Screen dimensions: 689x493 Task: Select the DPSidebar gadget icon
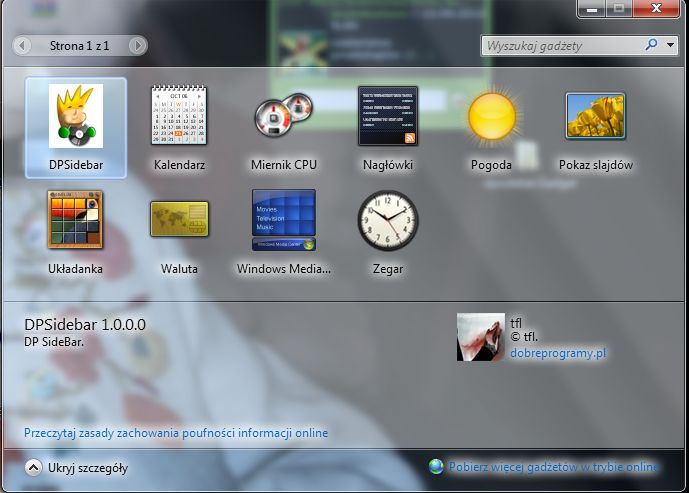click(76, 116)
